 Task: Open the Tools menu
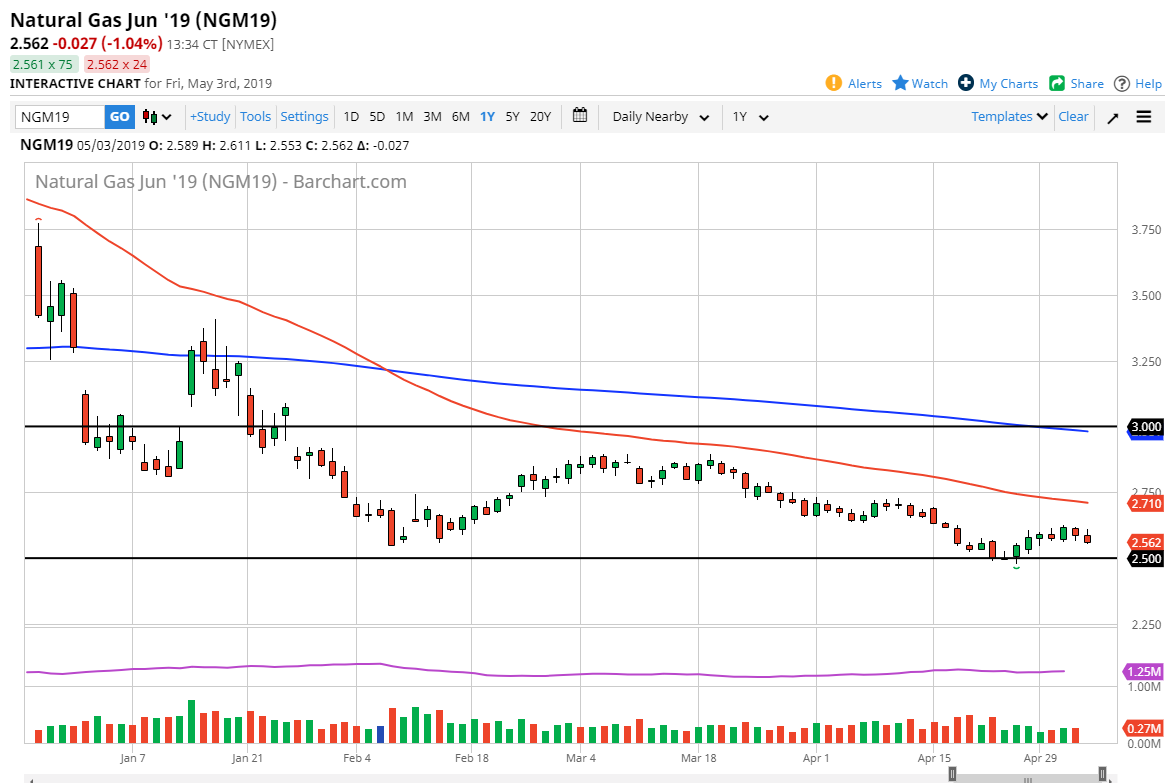255,117
